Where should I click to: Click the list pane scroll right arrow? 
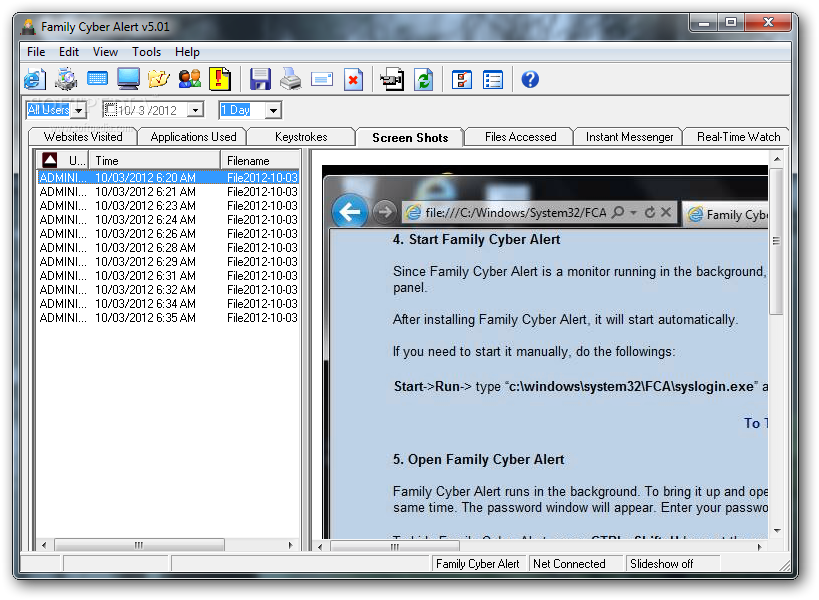click(x=291, y=545)
